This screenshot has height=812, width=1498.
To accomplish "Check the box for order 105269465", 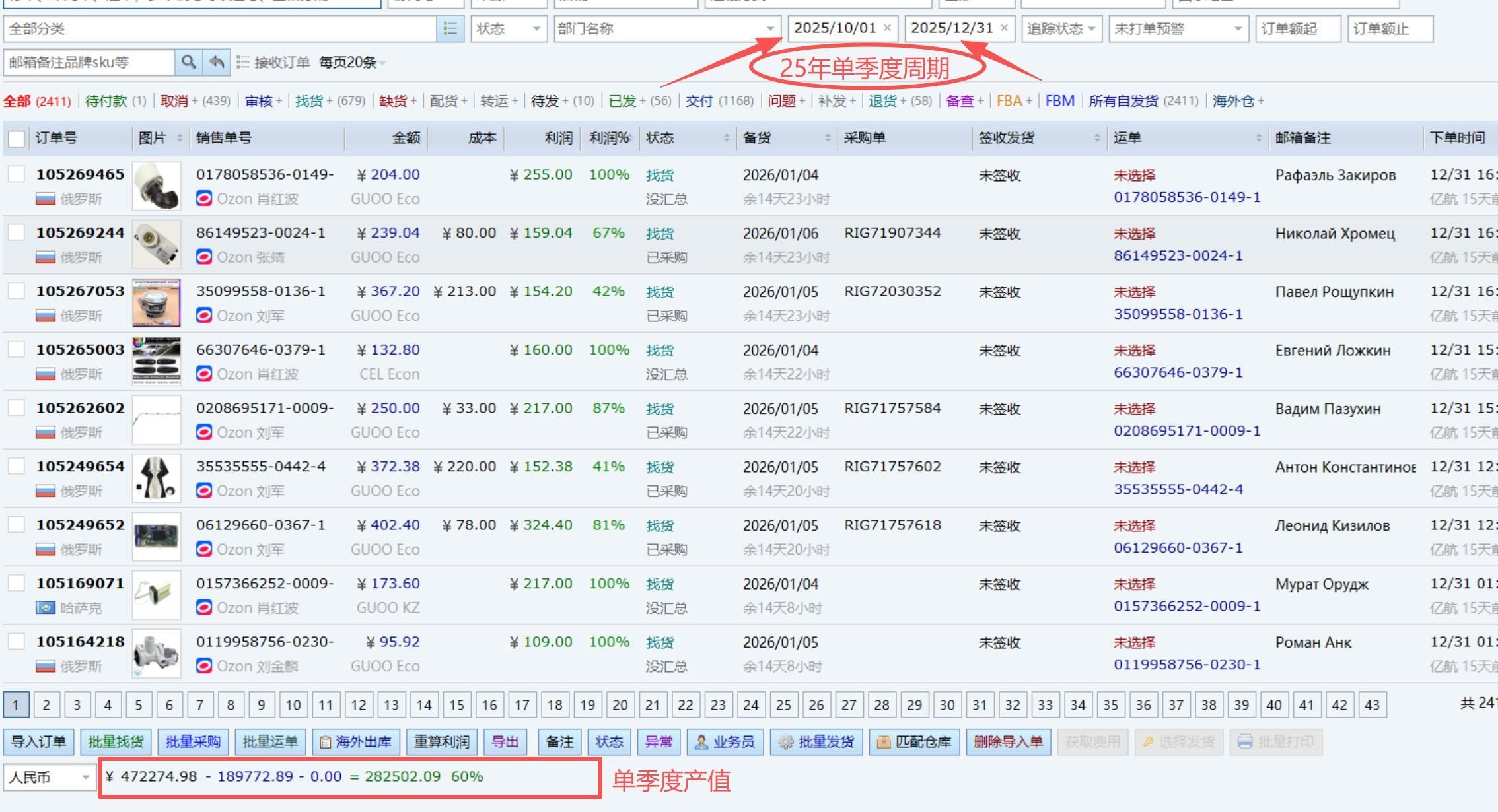I will [x=17, y=174].
